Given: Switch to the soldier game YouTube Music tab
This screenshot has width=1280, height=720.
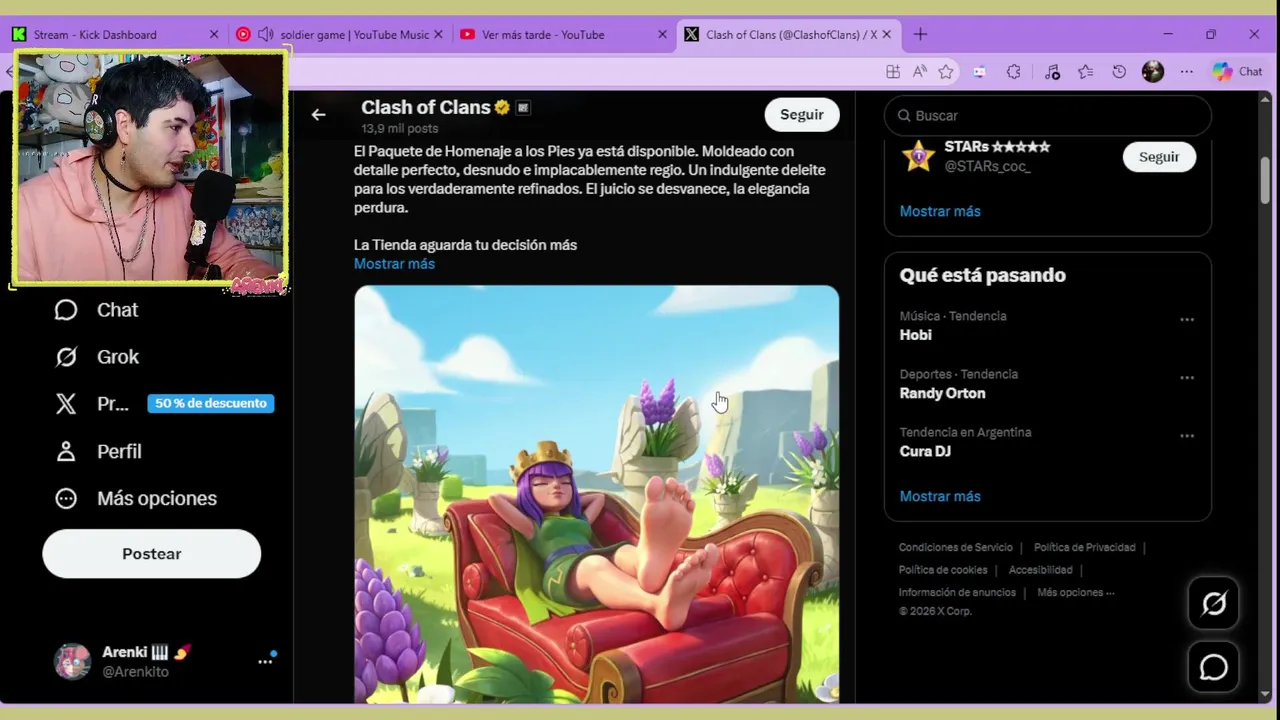Looking at the screenshot, I should (x=340, y=34).
